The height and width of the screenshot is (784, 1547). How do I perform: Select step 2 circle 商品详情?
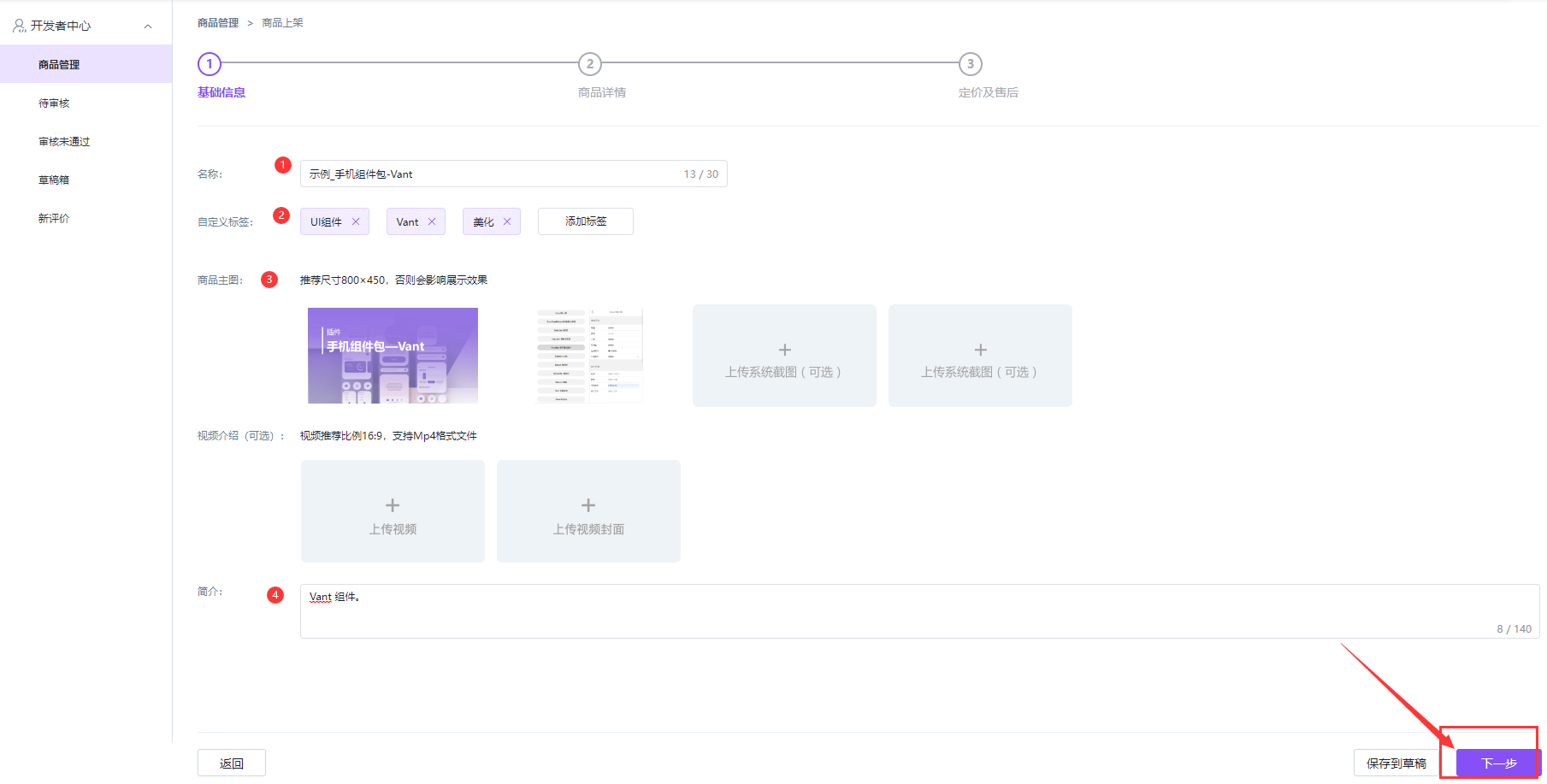[590, 64]
